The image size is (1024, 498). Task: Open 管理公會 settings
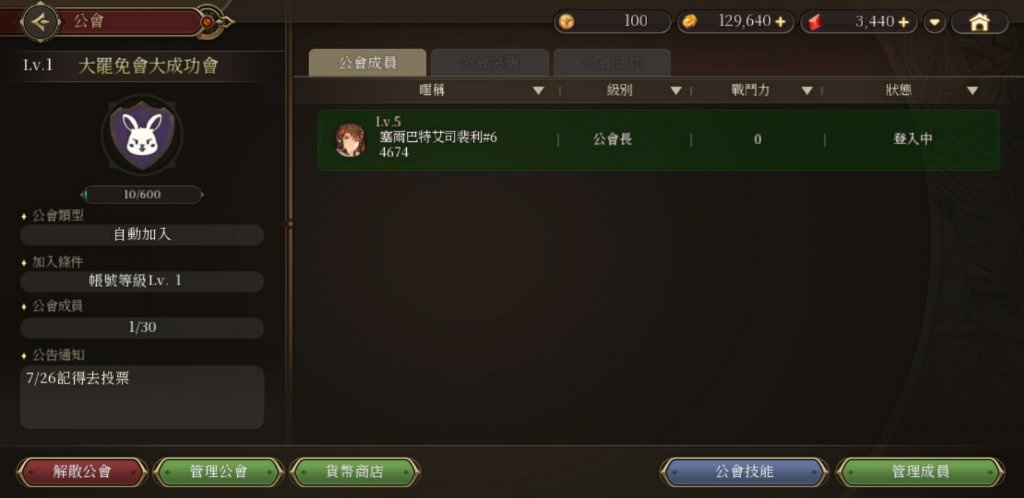click(x=219, y=472)
